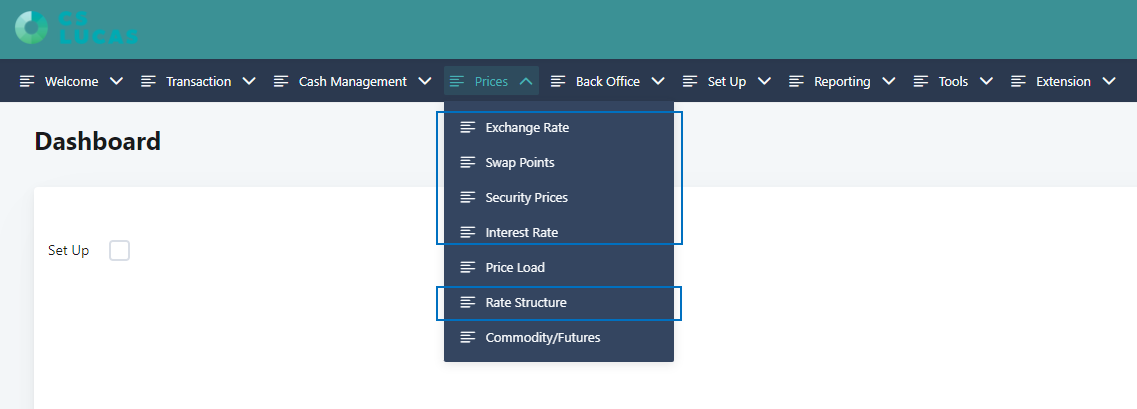Viewport: 1137px width, 409px height.
Task: Click the list icon beside Commodity/Futures
Action: click(467, 338)
